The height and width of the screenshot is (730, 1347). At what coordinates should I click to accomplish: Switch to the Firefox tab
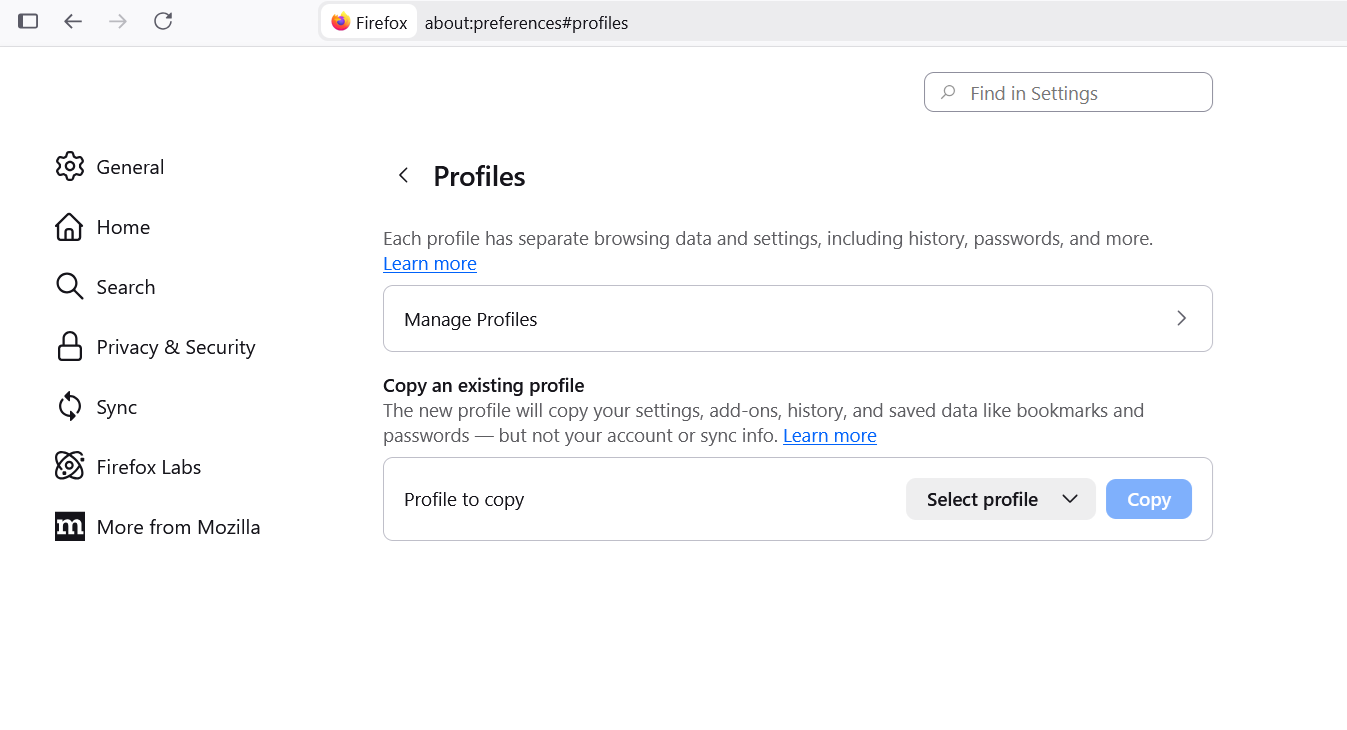368,21
